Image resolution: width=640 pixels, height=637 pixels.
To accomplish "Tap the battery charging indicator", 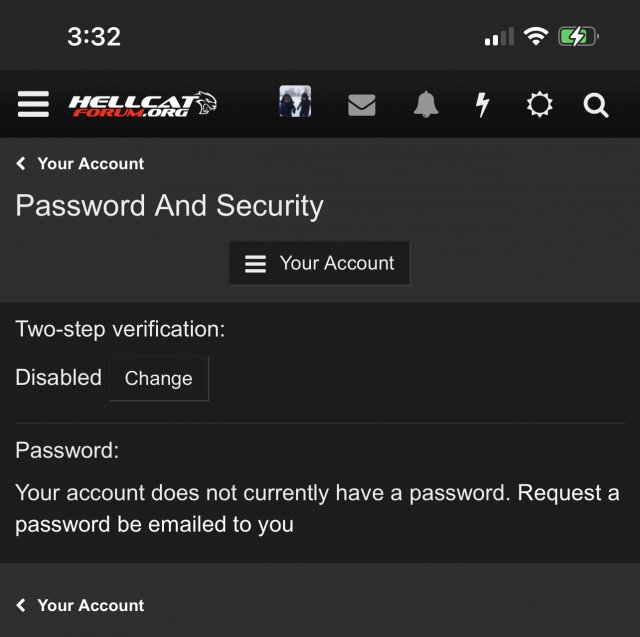I will (x=578, y=37).
